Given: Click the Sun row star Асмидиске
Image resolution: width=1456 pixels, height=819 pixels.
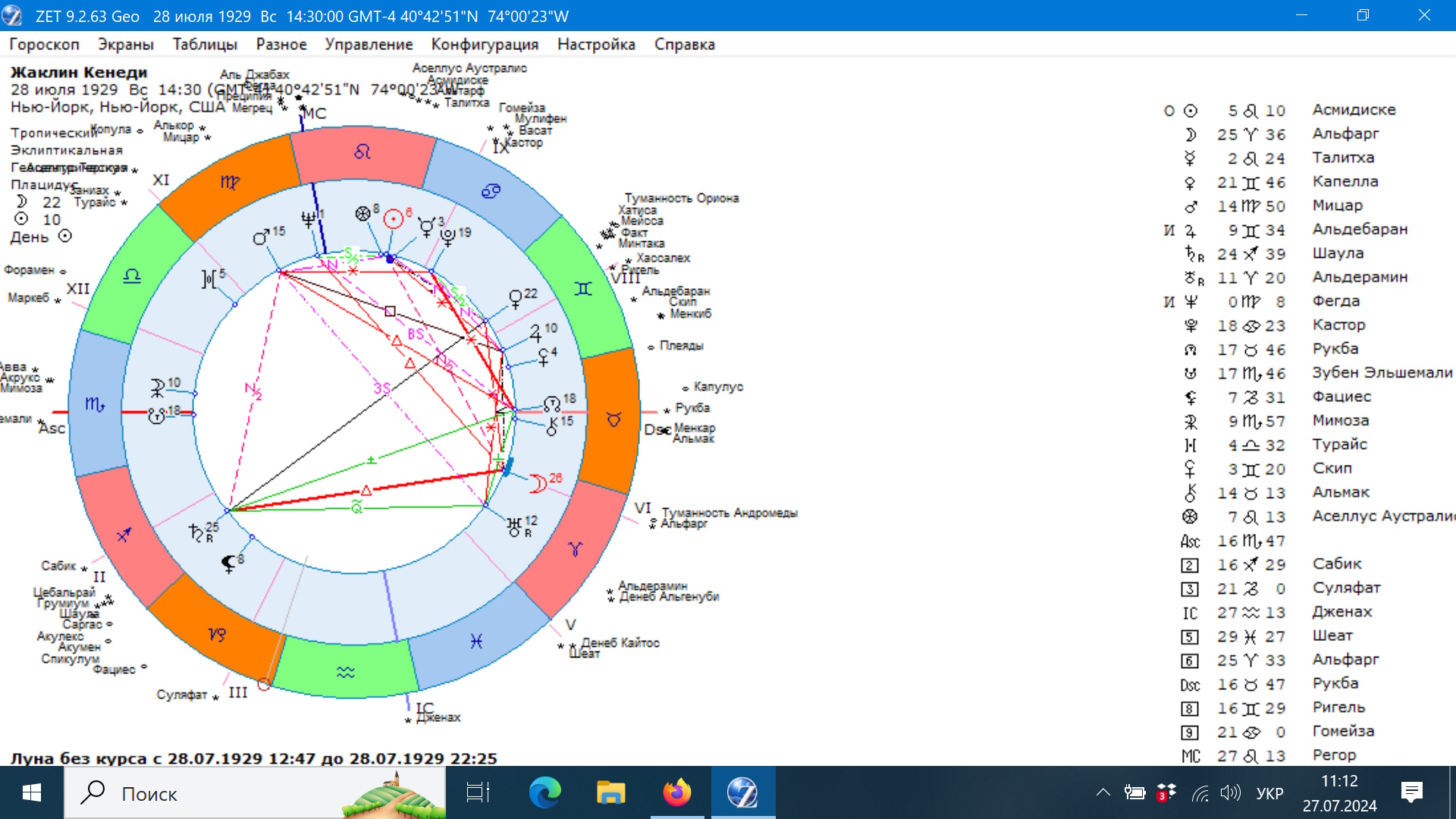Looking at the screenshot, I should click(1354, 110).
